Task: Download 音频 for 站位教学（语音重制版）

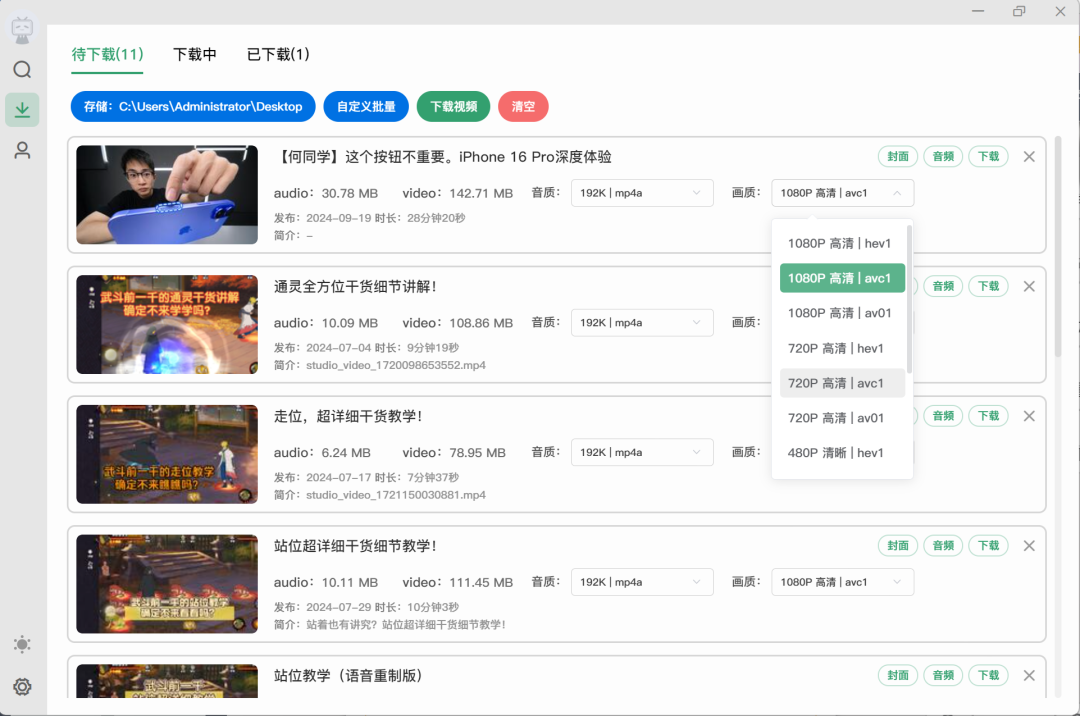Action: (943, 675)
